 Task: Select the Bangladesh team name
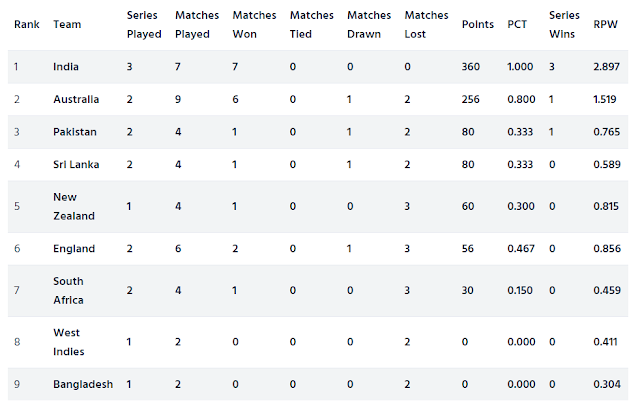pyautogui.click(x=83, y=384)
